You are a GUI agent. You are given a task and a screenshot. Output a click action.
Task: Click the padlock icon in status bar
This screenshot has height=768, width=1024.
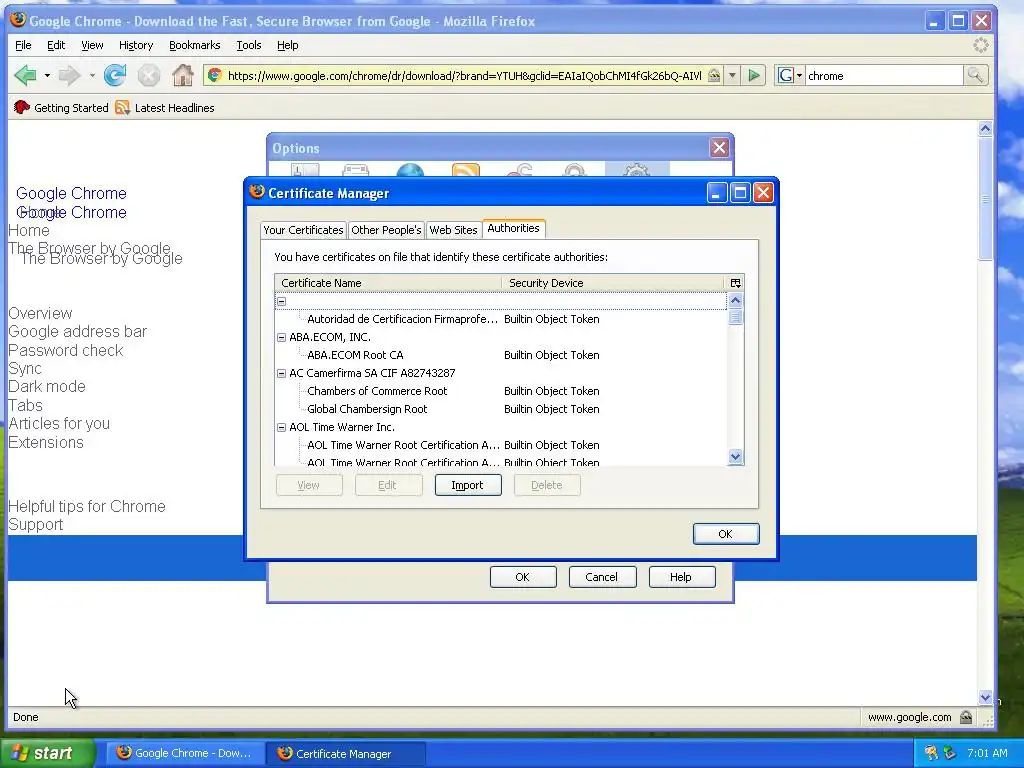pyautogui.click(x=966, y=717)
